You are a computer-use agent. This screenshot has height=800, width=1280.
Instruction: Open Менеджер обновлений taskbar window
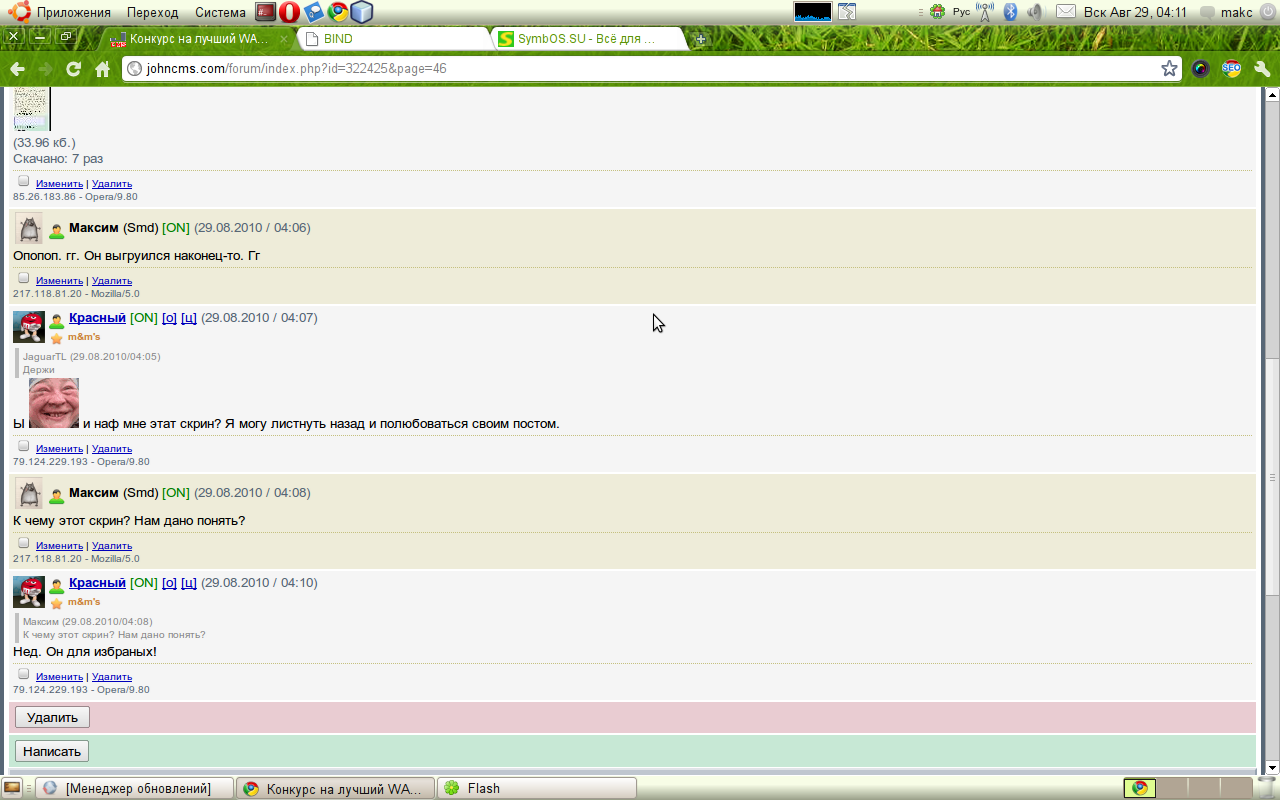134,788
